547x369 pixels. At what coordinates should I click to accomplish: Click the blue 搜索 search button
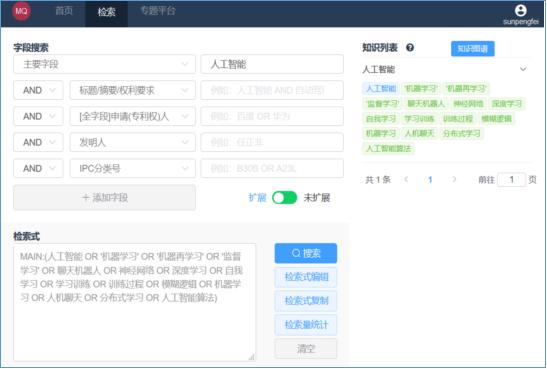click(x=306, y=253)
